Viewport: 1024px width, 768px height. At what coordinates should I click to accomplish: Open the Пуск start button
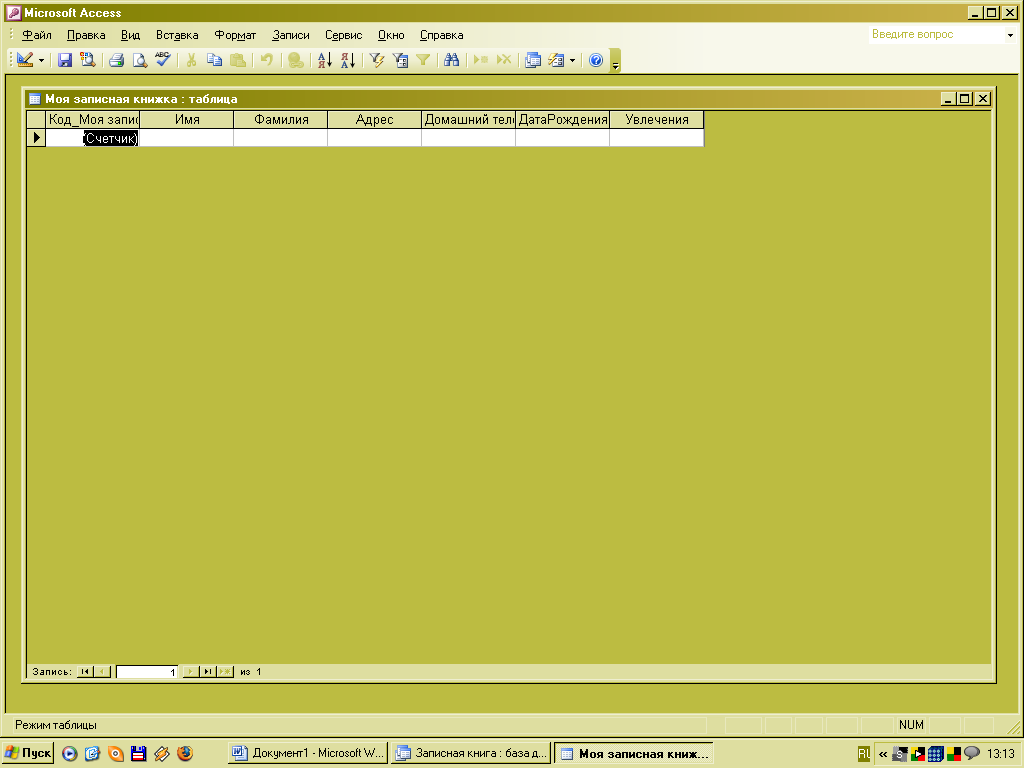click(27, 753)
